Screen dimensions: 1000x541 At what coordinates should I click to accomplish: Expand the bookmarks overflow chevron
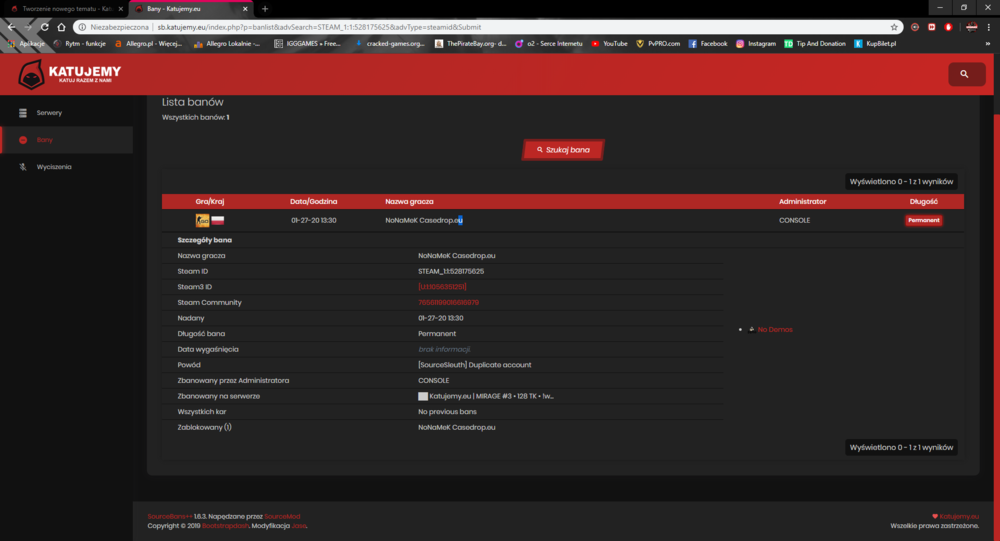point(988,44)
